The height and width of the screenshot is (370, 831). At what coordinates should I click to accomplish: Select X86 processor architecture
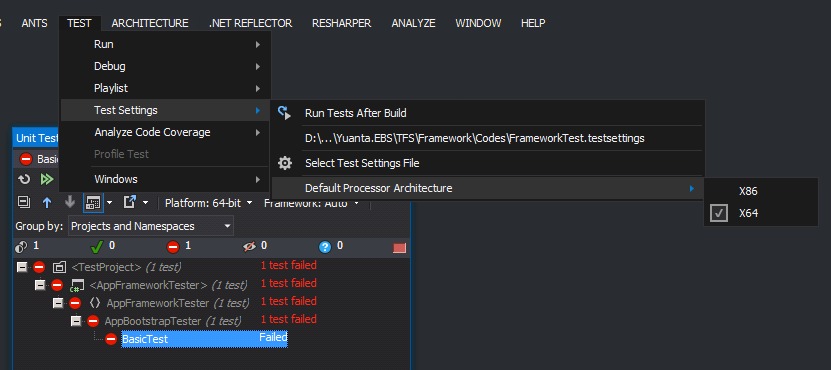point(761,191)
